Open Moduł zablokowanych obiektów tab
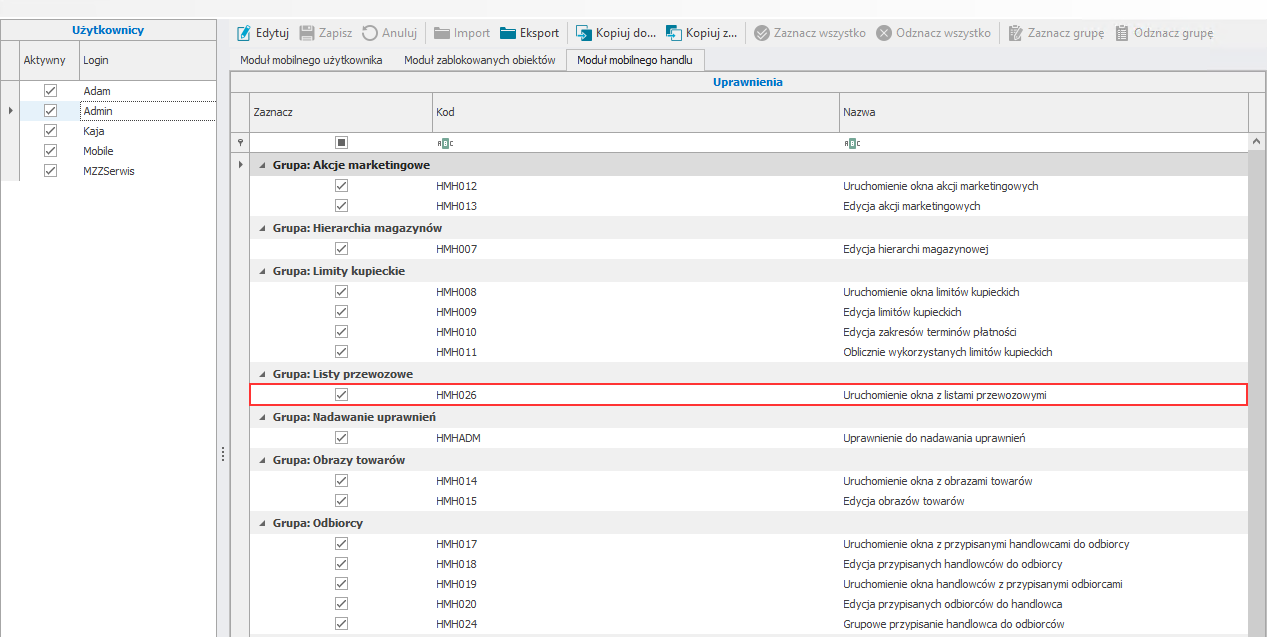Screen dimensions: 1268x637 (479, 60)
